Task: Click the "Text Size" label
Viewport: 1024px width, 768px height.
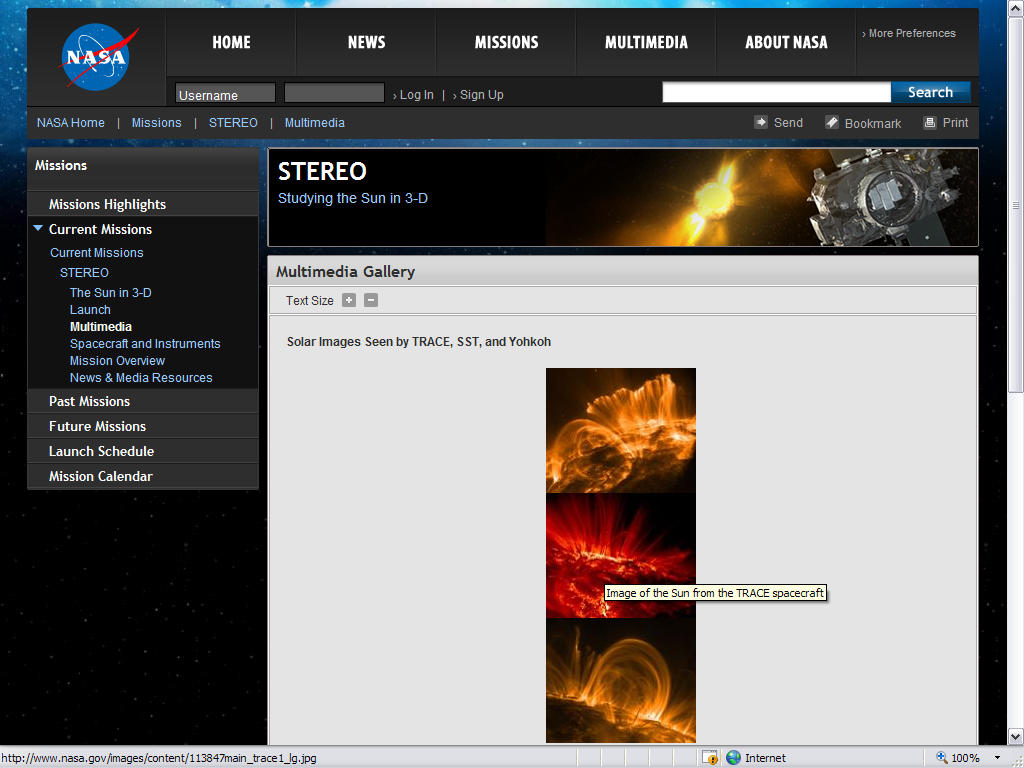Action: [x=310, y=300]
